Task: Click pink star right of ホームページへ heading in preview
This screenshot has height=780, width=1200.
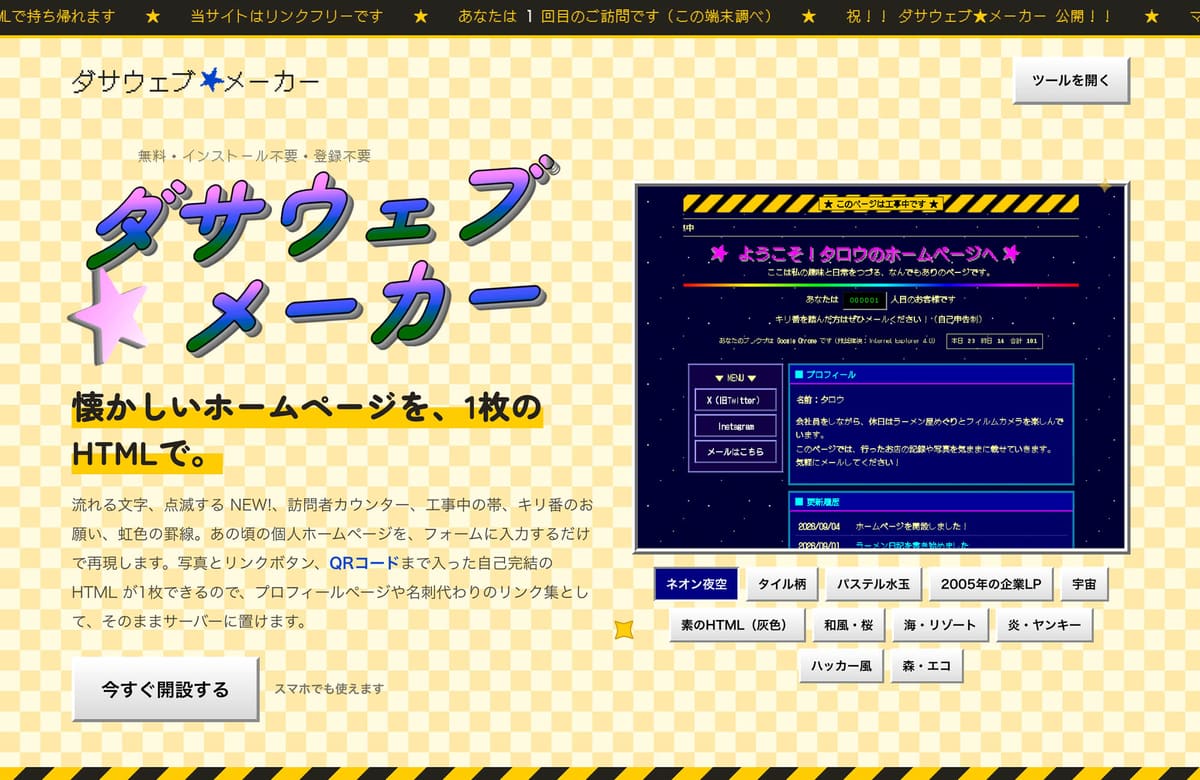Action: pyautogui.click(x=1011, y=254)
